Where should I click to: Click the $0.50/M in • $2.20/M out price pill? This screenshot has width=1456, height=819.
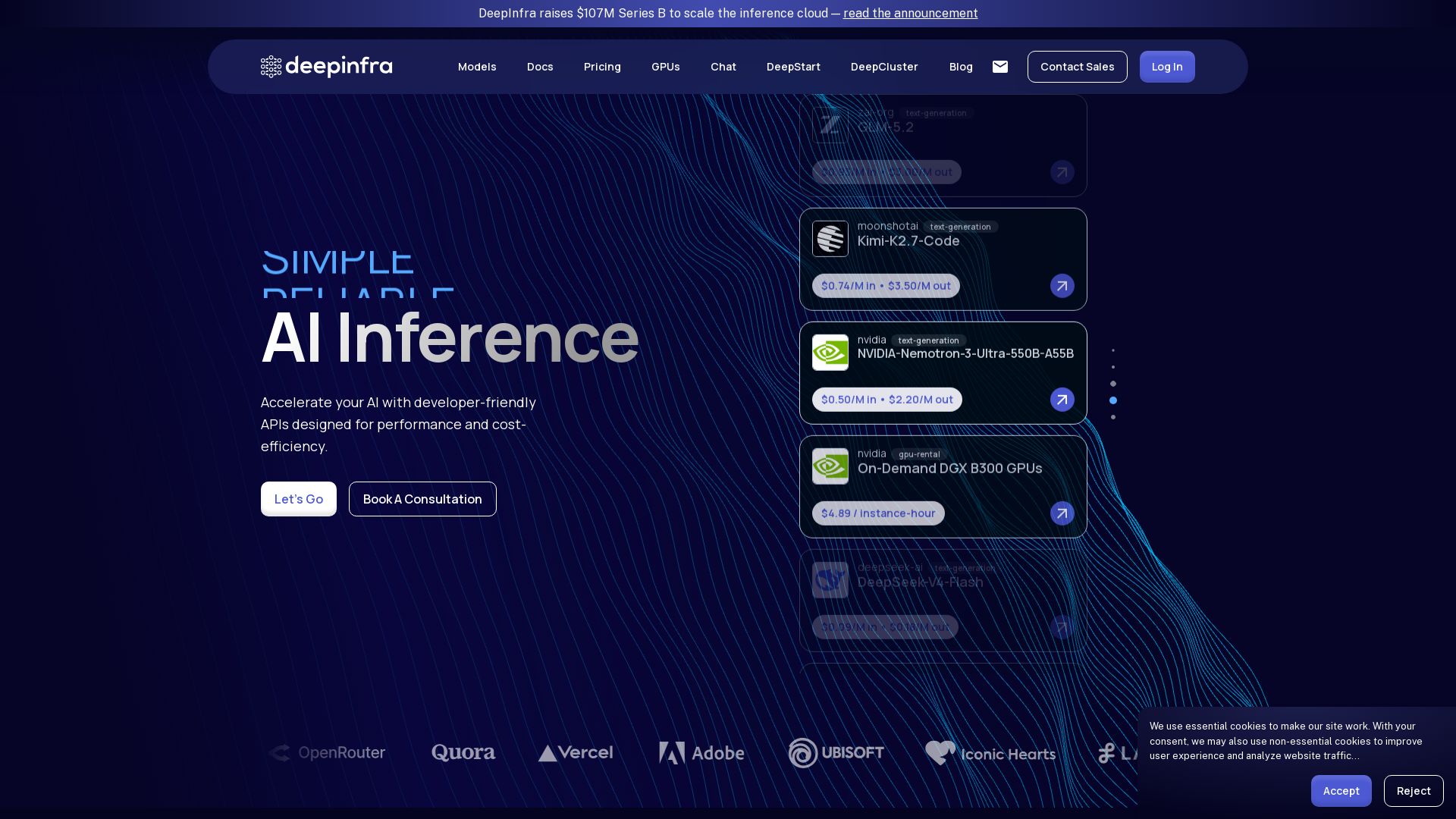(x=887, y=400)
